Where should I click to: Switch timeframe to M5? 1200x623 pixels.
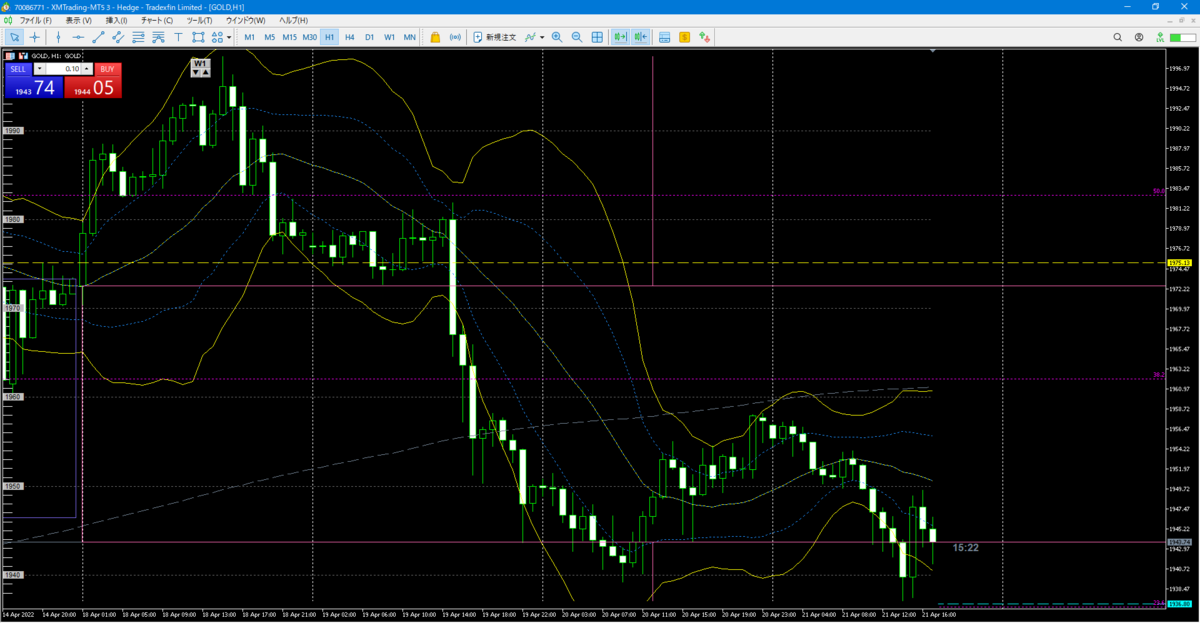tap(269, 37)
